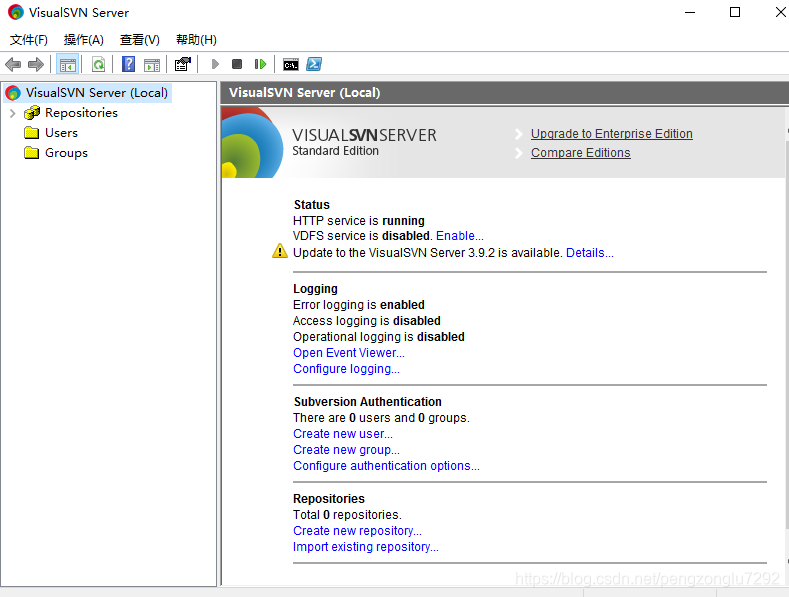The width and height of the screenshot is (789, 597).
Task: Minimize the VisualSVN Server window
Action: [690, 13]
